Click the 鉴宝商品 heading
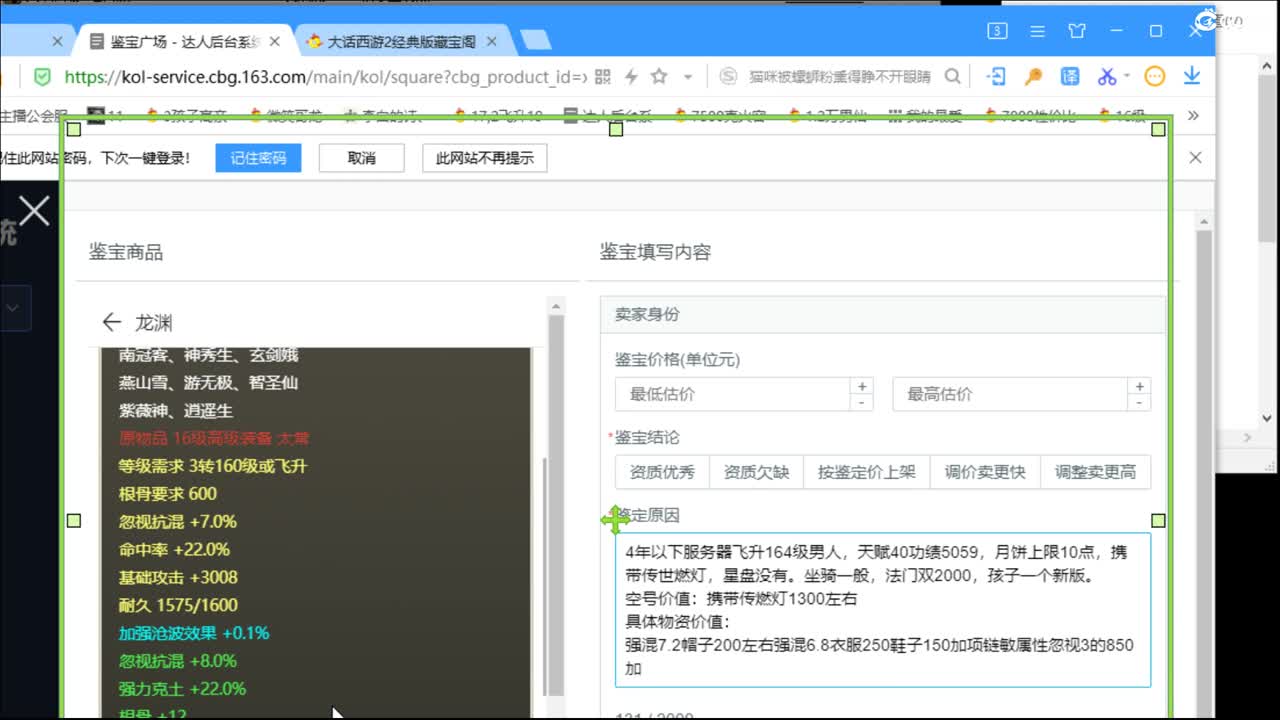This screenshot has width=1280, height=720. click(126, 252)
